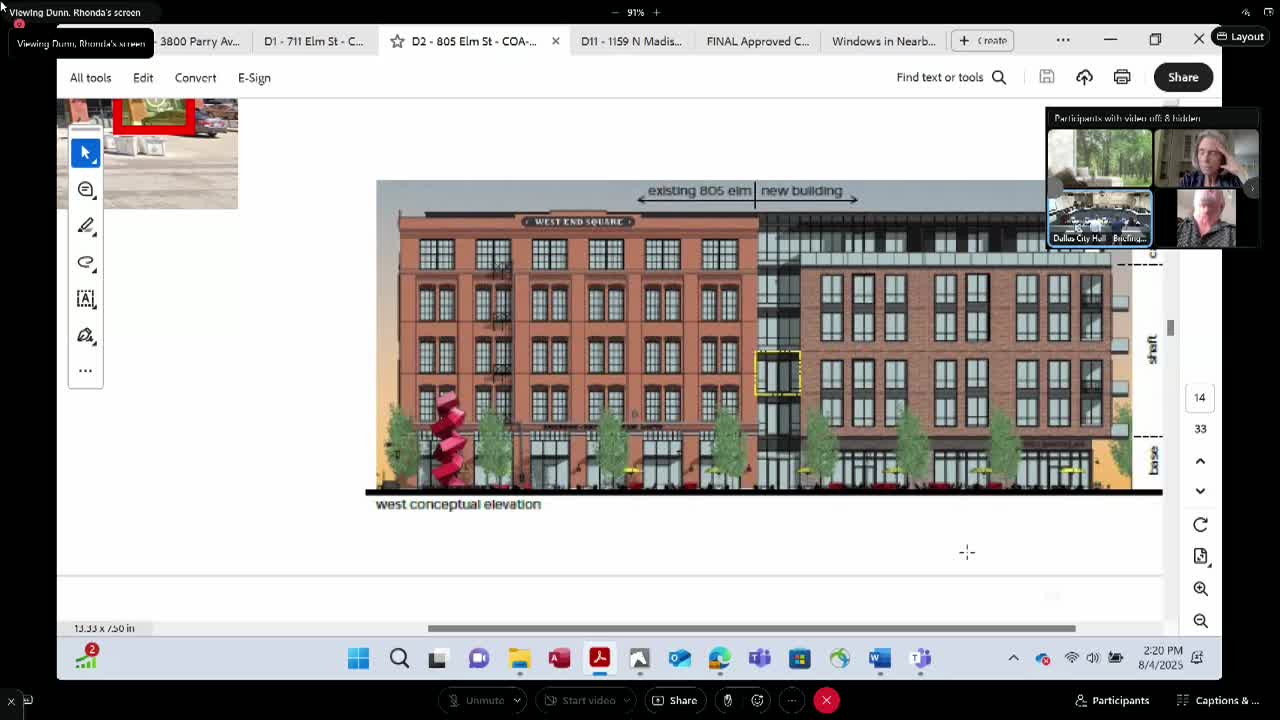1280x720 pixels.
Task: Click the Find text or tools field
Action: pos(950,77)
